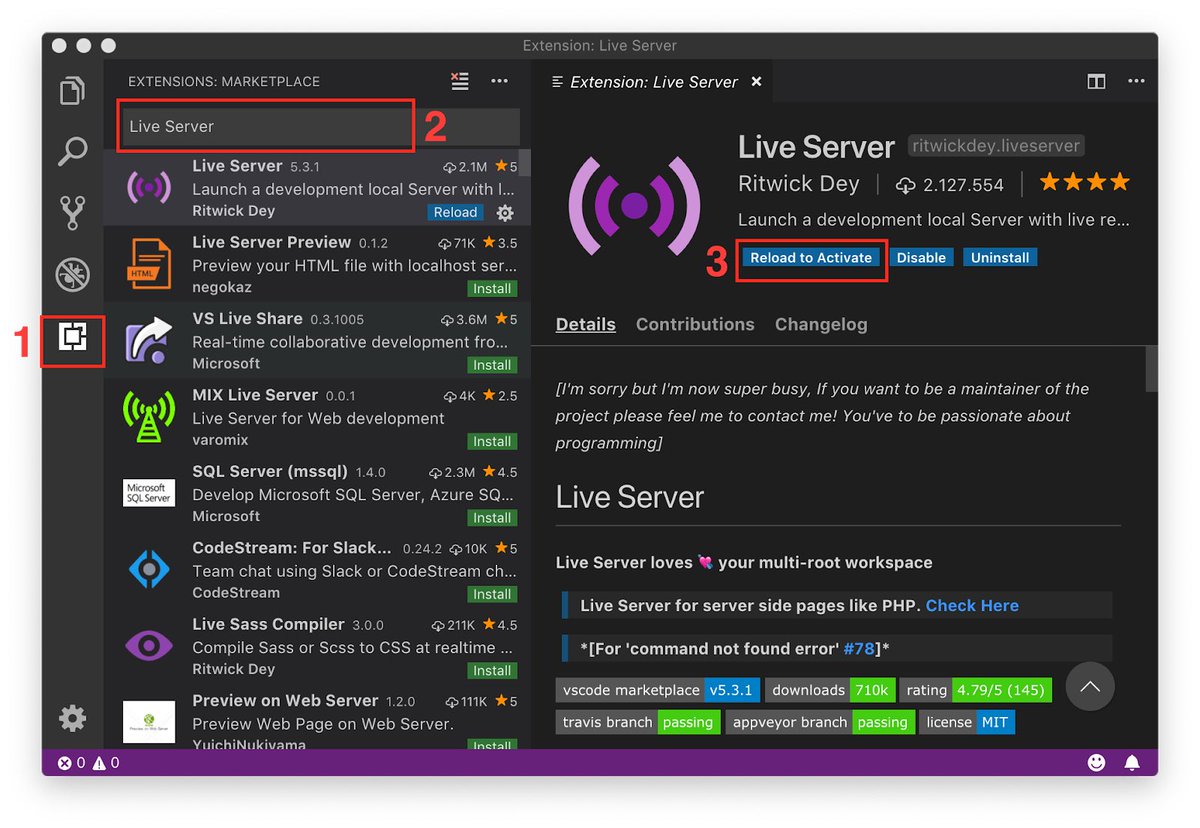The image size is (1200, 828).
Task: Select Live Server Preview HTML file icon
Action: 149,263
